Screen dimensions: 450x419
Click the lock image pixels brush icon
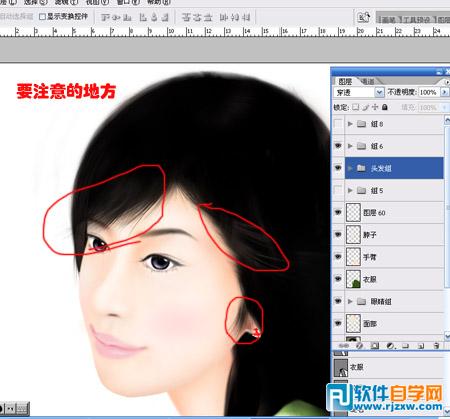coord(366,107)
